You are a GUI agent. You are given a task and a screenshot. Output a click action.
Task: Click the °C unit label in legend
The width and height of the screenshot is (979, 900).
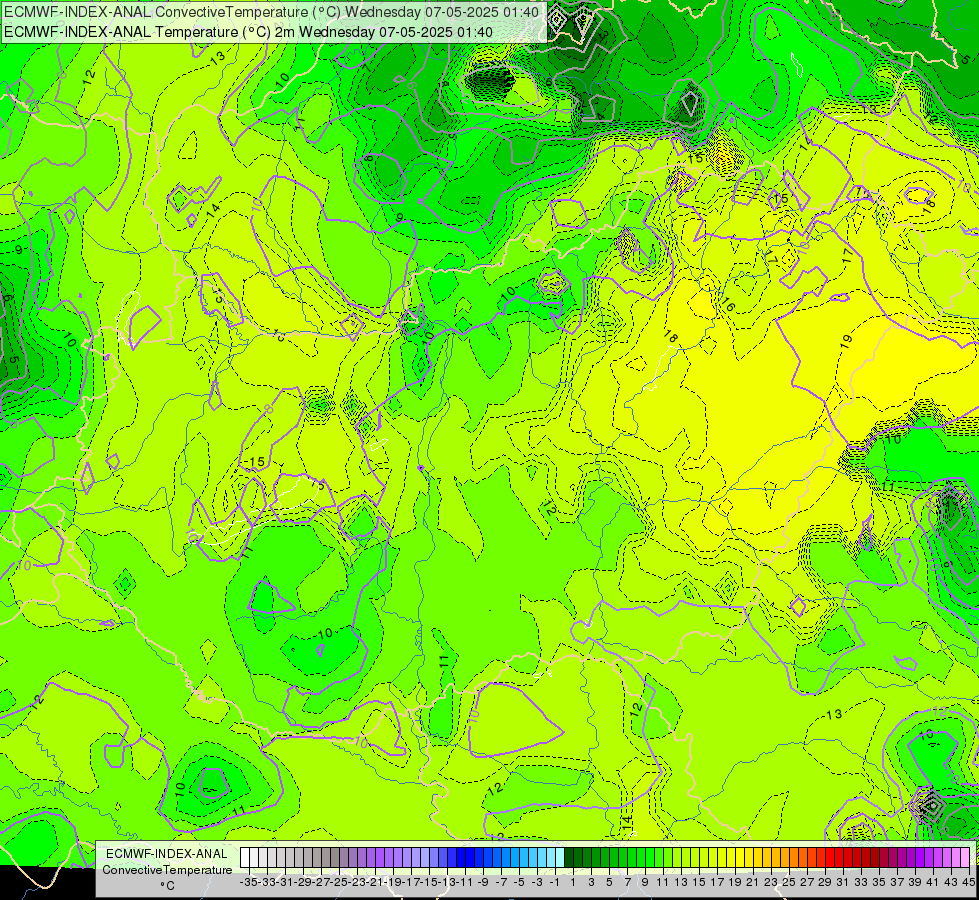click(x=167, y=886)
